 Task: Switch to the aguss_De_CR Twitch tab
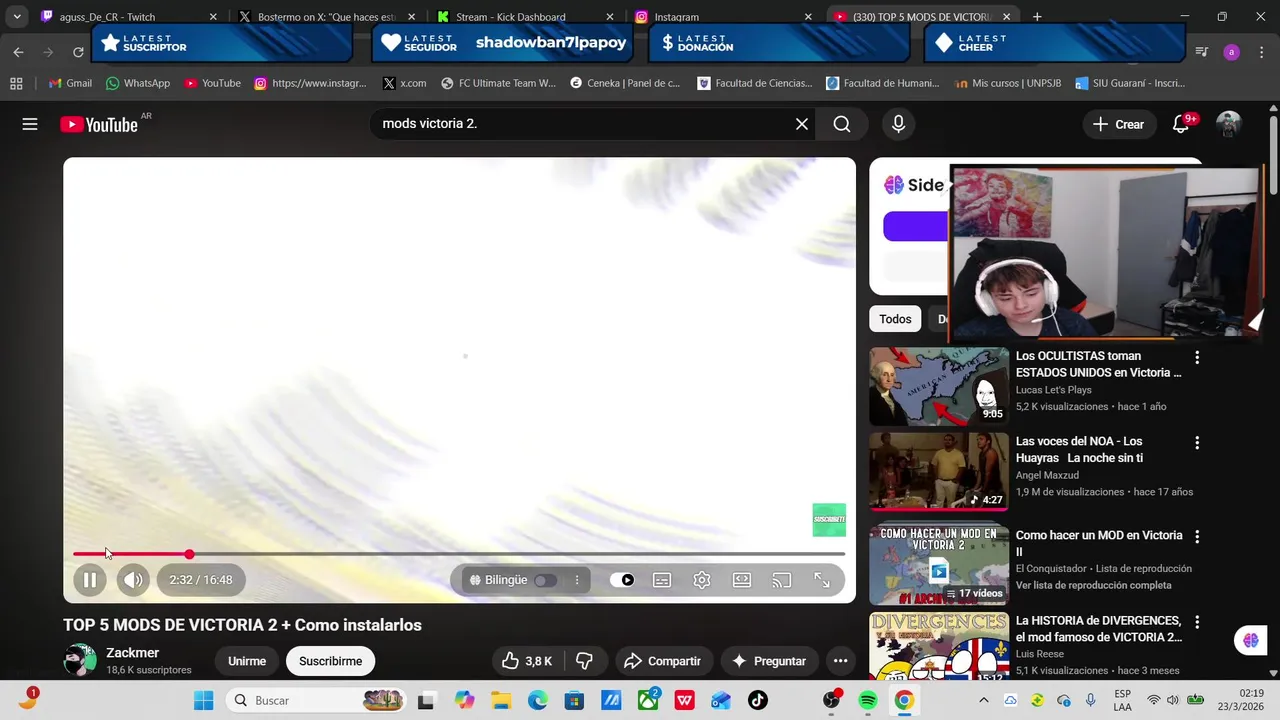(127, 17)
